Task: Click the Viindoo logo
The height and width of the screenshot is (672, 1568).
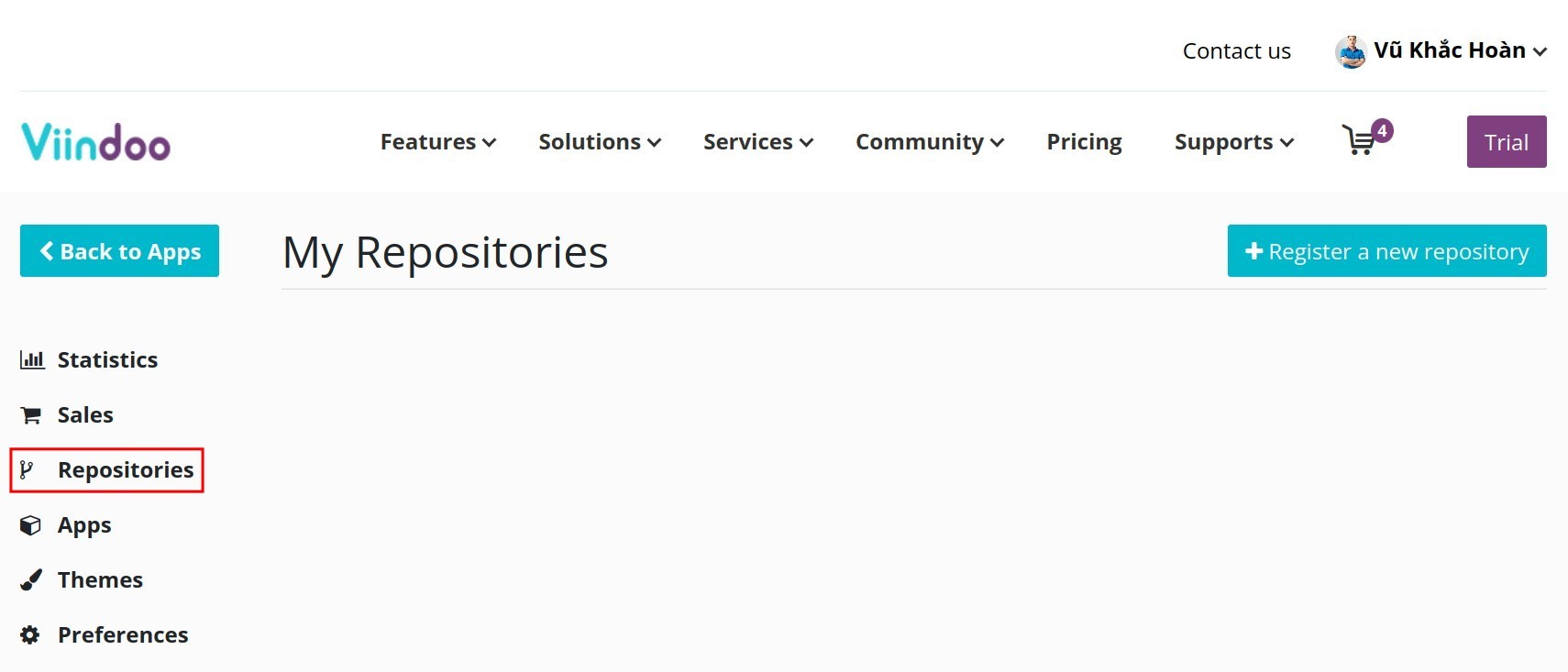Action: tap(94, 140)
